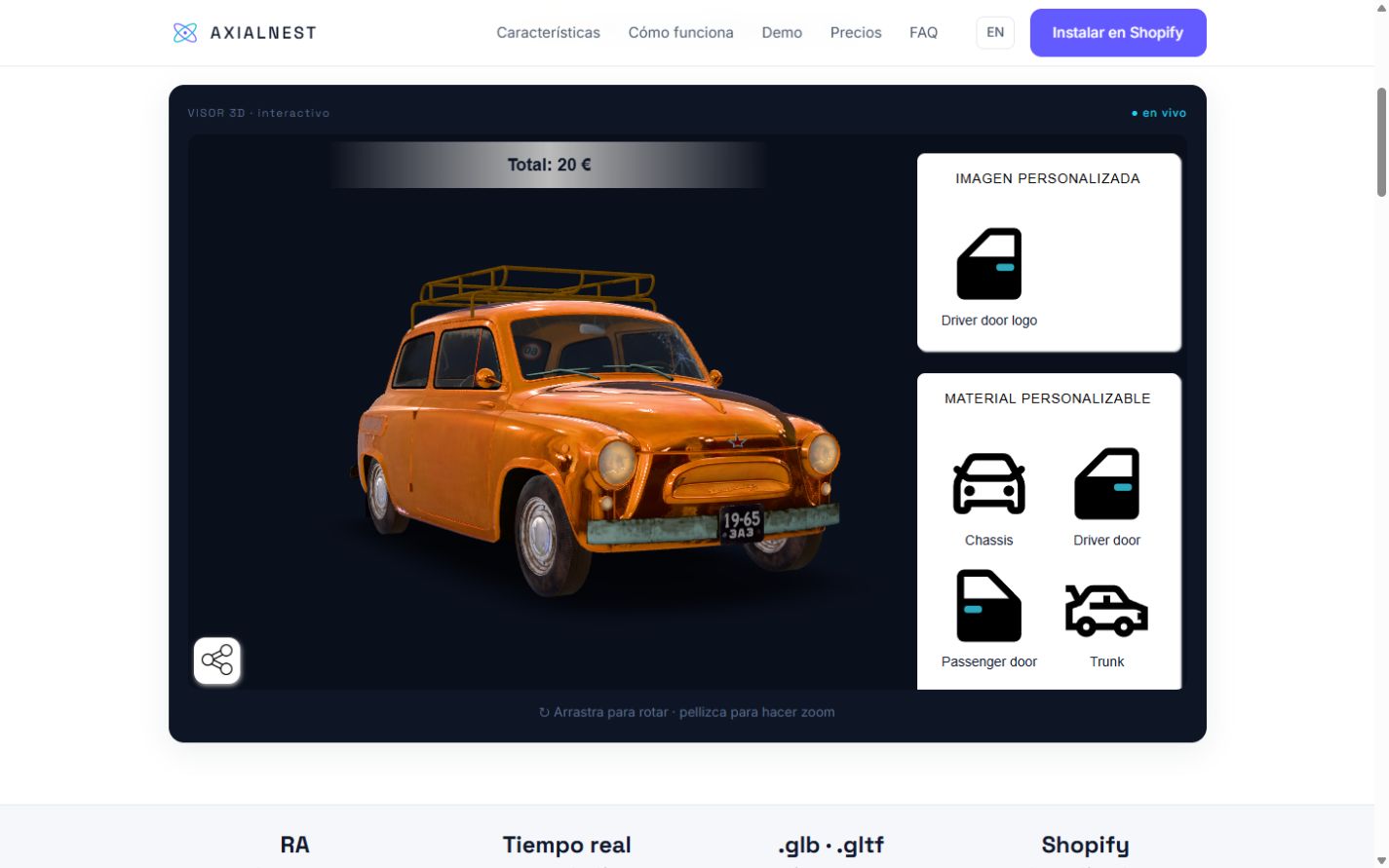Screen dimensions: 1389x868
Task: Open the Precios nav link
Action: 856,32
